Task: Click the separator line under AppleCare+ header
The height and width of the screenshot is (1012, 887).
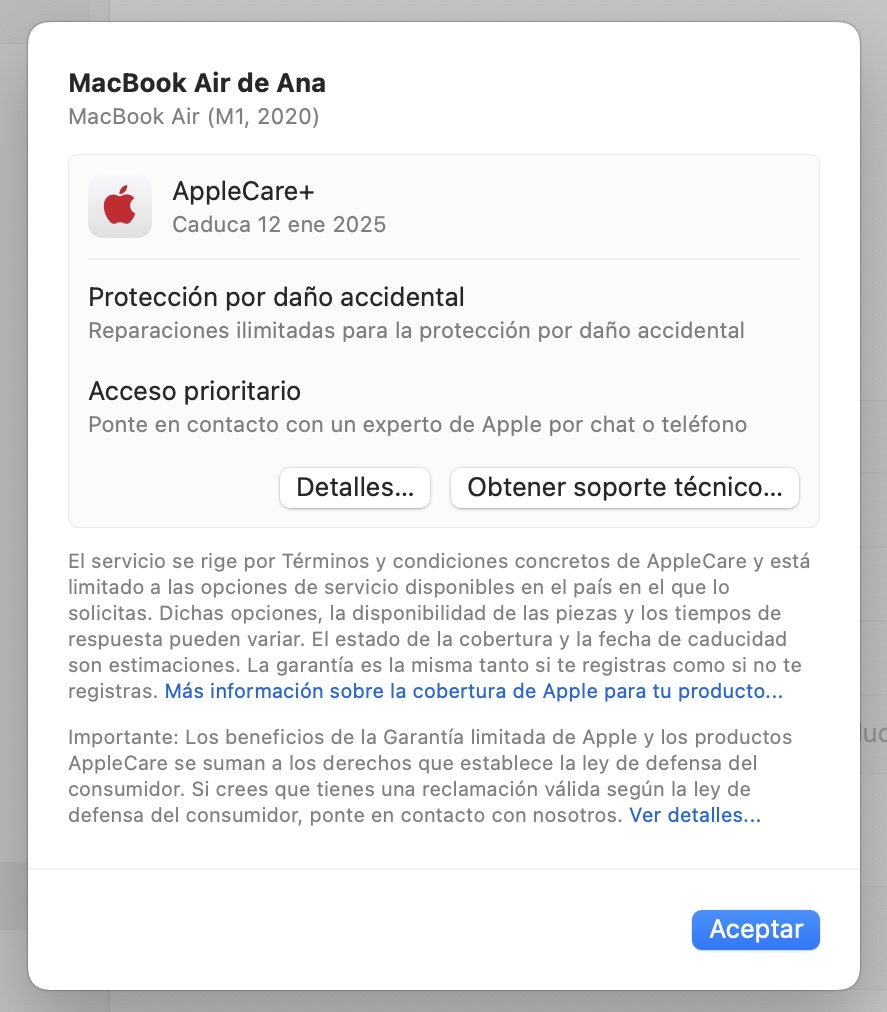Action: click(x=444, y=259)
